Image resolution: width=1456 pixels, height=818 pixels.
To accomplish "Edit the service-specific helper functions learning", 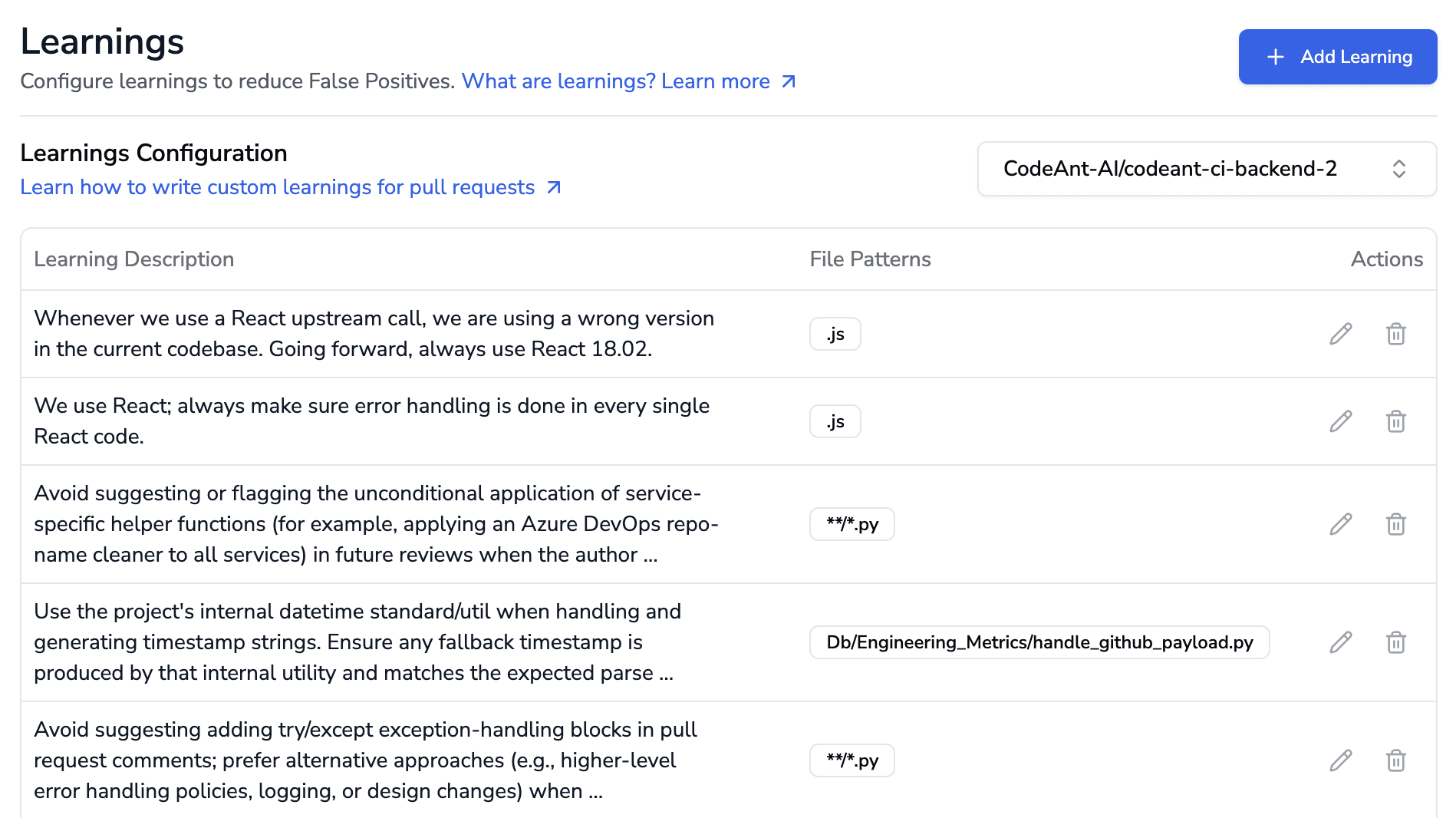I will (x=1340, y=524).
